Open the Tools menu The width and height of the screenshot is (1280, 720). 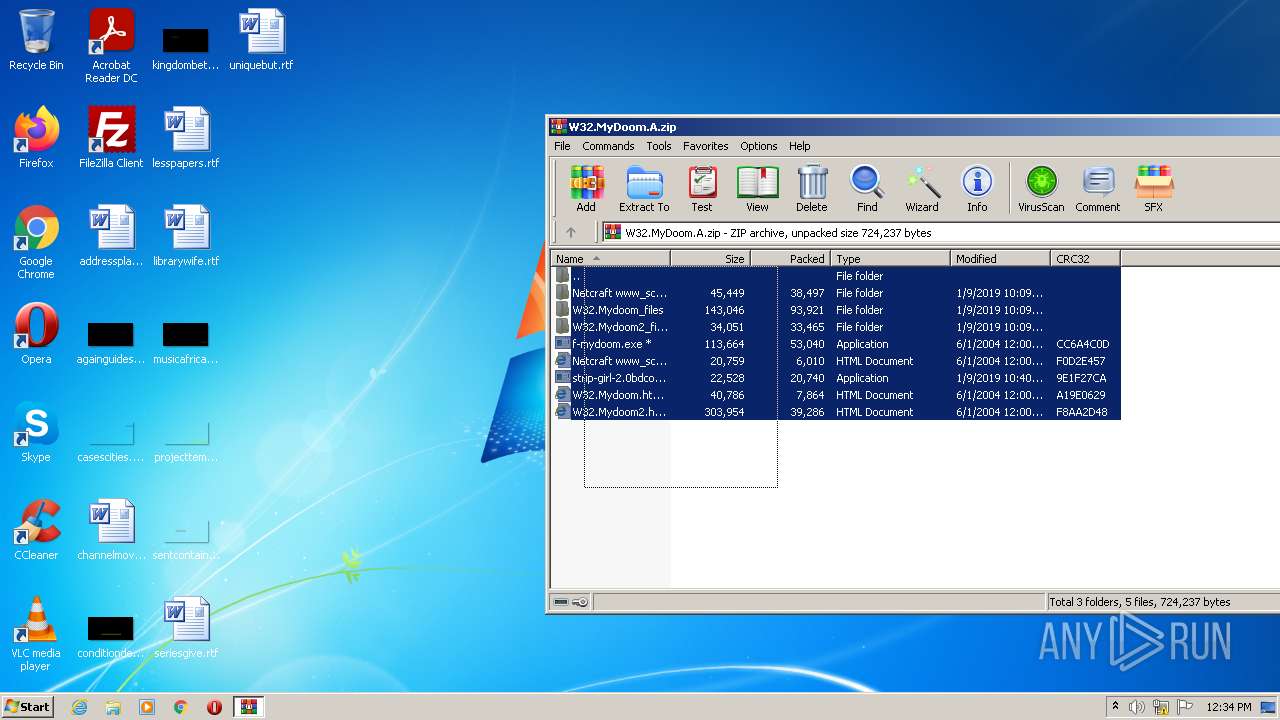tap(659, 146)
